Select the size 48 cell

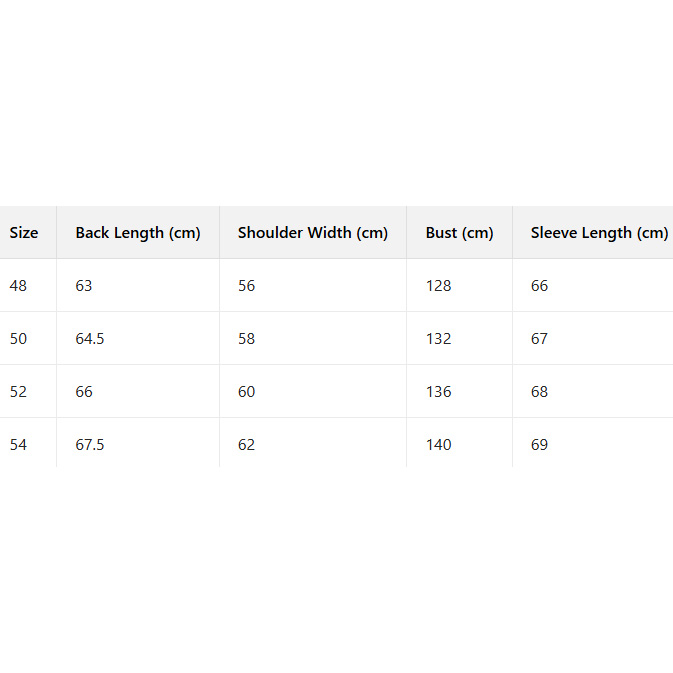click(19, 286)
